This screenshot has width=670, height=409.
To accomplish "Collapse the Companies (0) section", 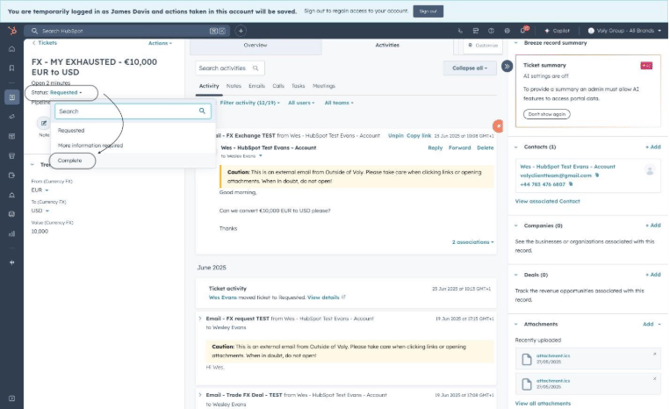I will point(516,225).
